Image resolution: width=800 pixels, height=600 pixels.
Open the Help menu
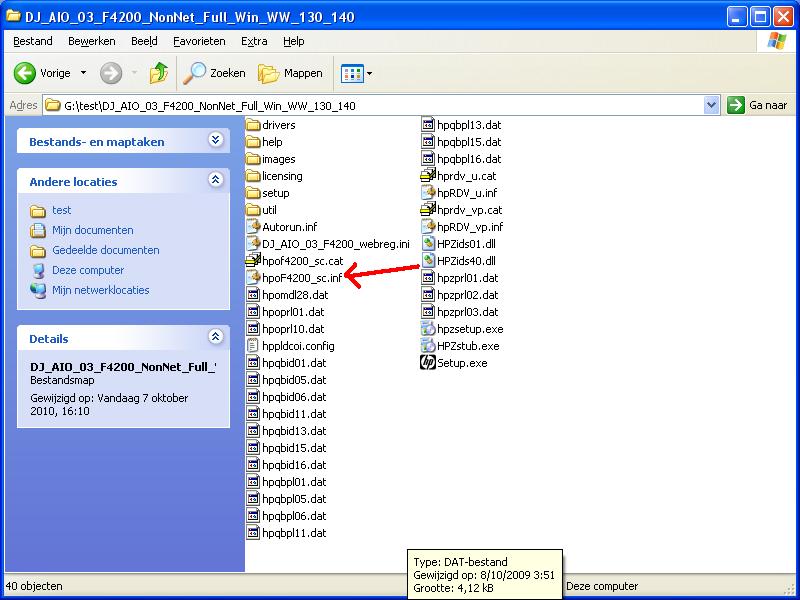(293, 41)
